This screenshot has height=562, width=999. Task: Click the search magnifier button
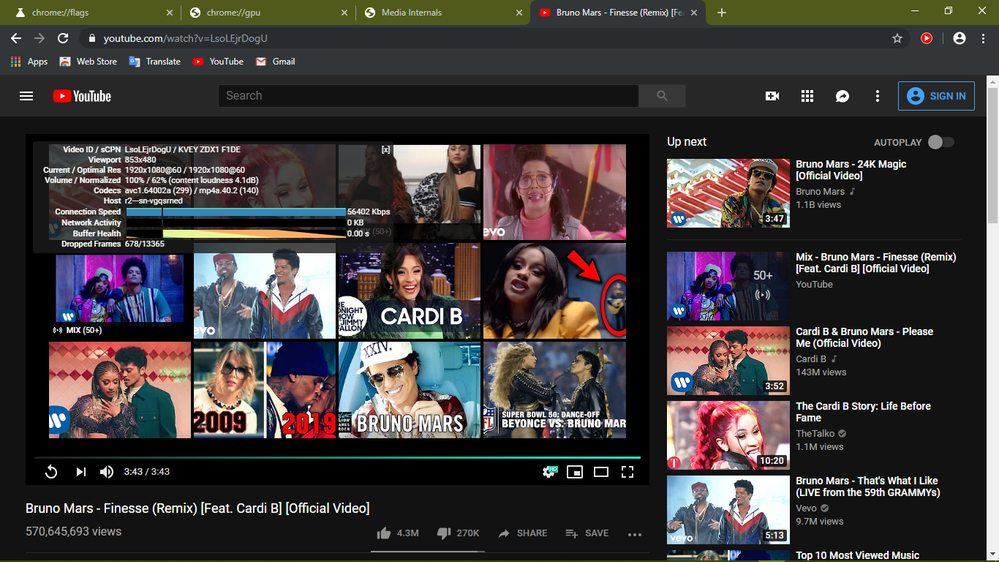coord(662,96)
